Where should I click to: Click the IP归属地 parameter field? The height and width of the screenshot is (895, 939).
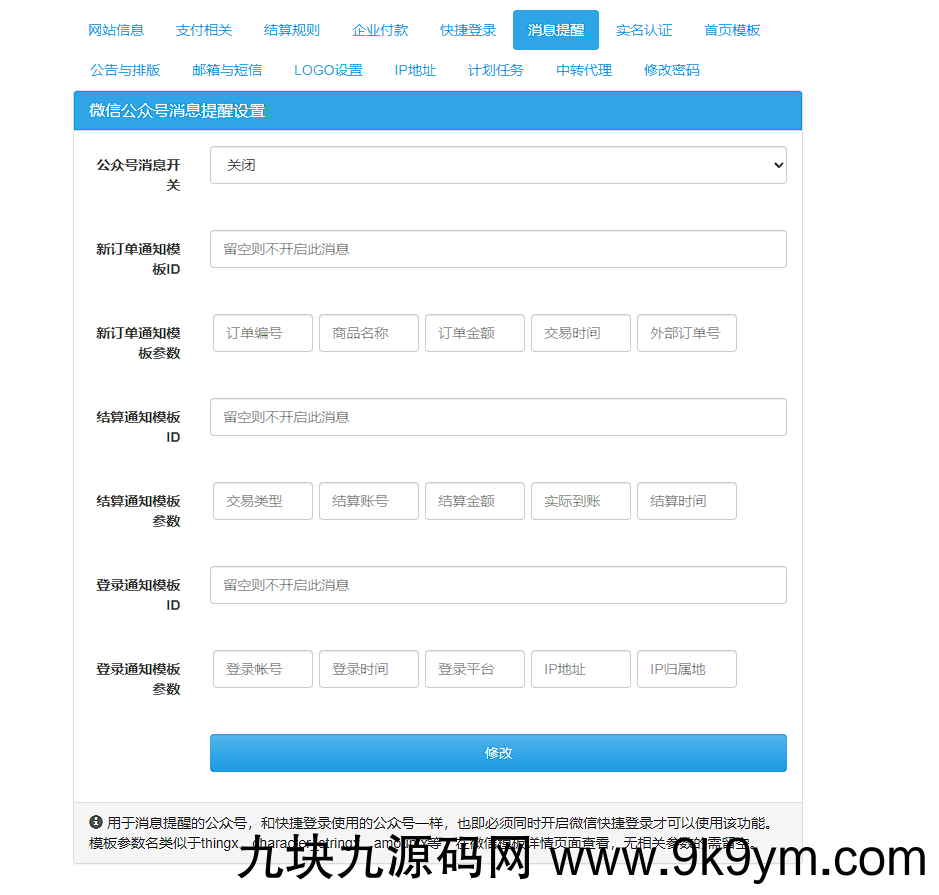pyautogui.click(x=686, y=669)
